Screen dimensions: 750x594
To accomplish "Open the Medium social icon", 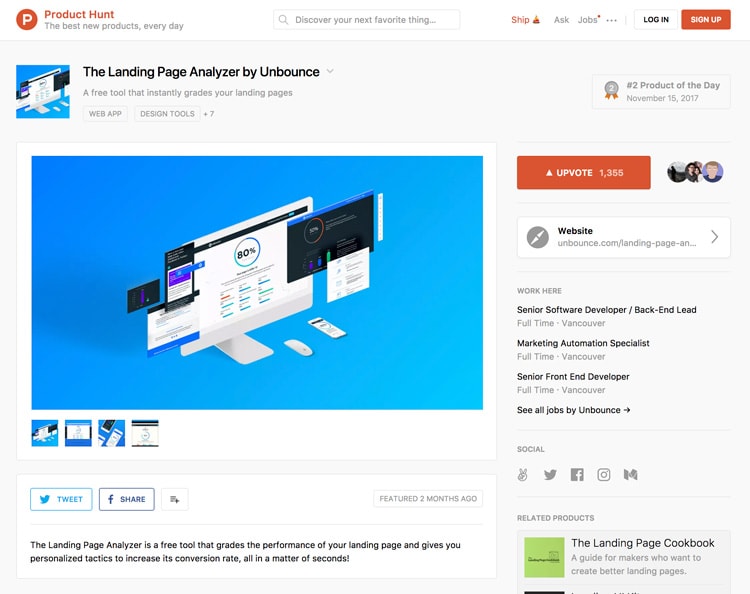I will pyautogui.click(x=630, y=474).
